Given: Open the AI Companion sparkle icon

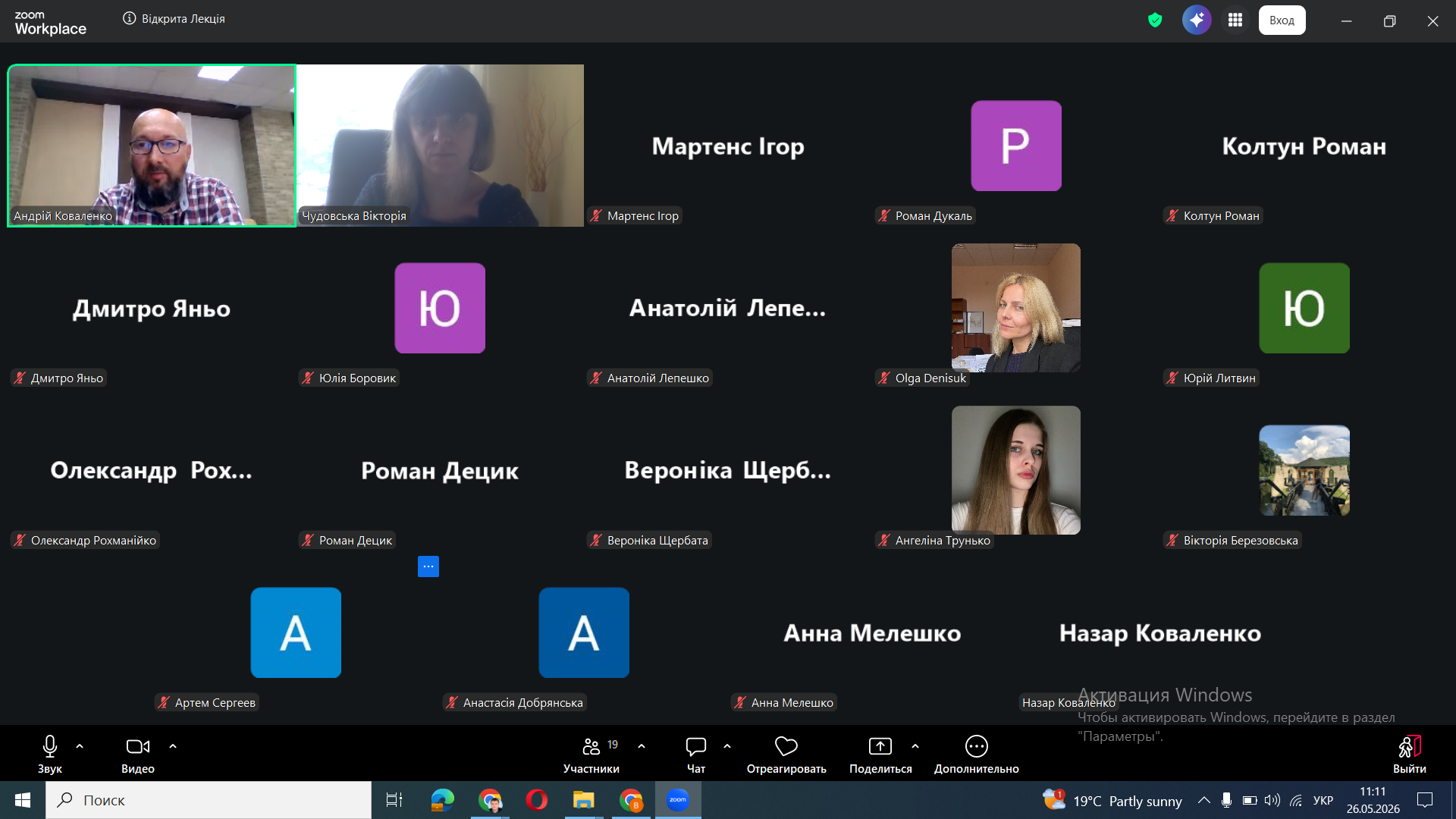Looking at the screenshot, I should (1197, 20).
